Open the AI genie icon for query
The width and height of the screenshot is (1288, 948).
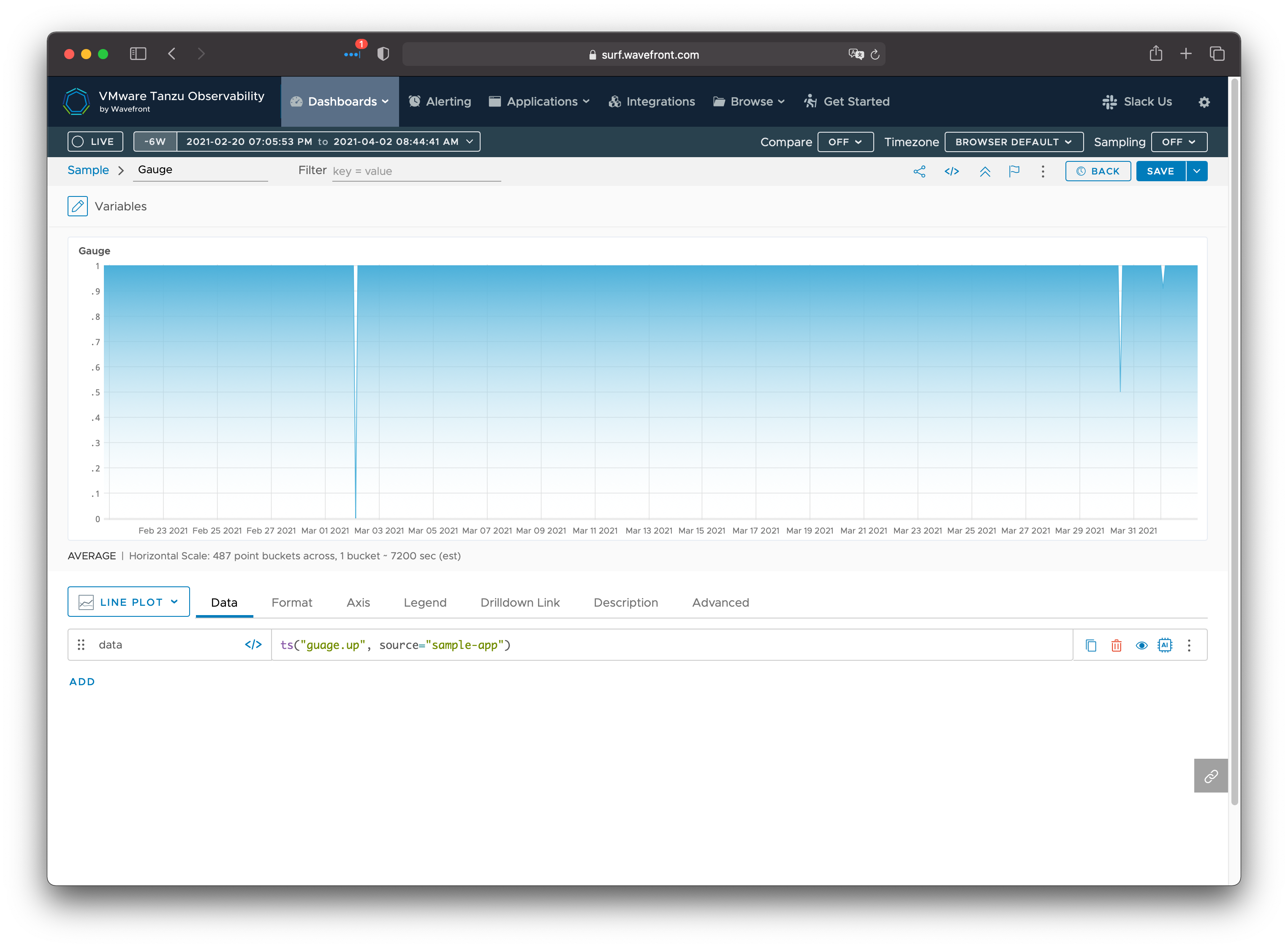(1165, 645)
